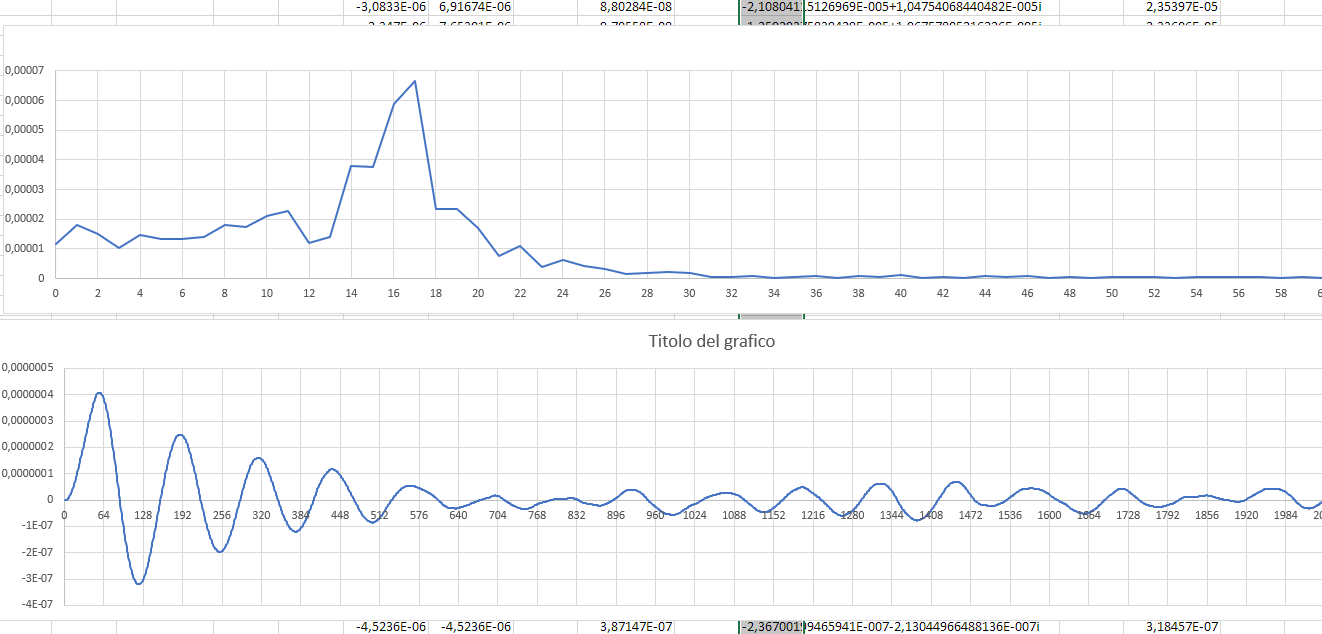
Task: Select cell with value 2,35397E-05
Action: [x=1182, y=6]
